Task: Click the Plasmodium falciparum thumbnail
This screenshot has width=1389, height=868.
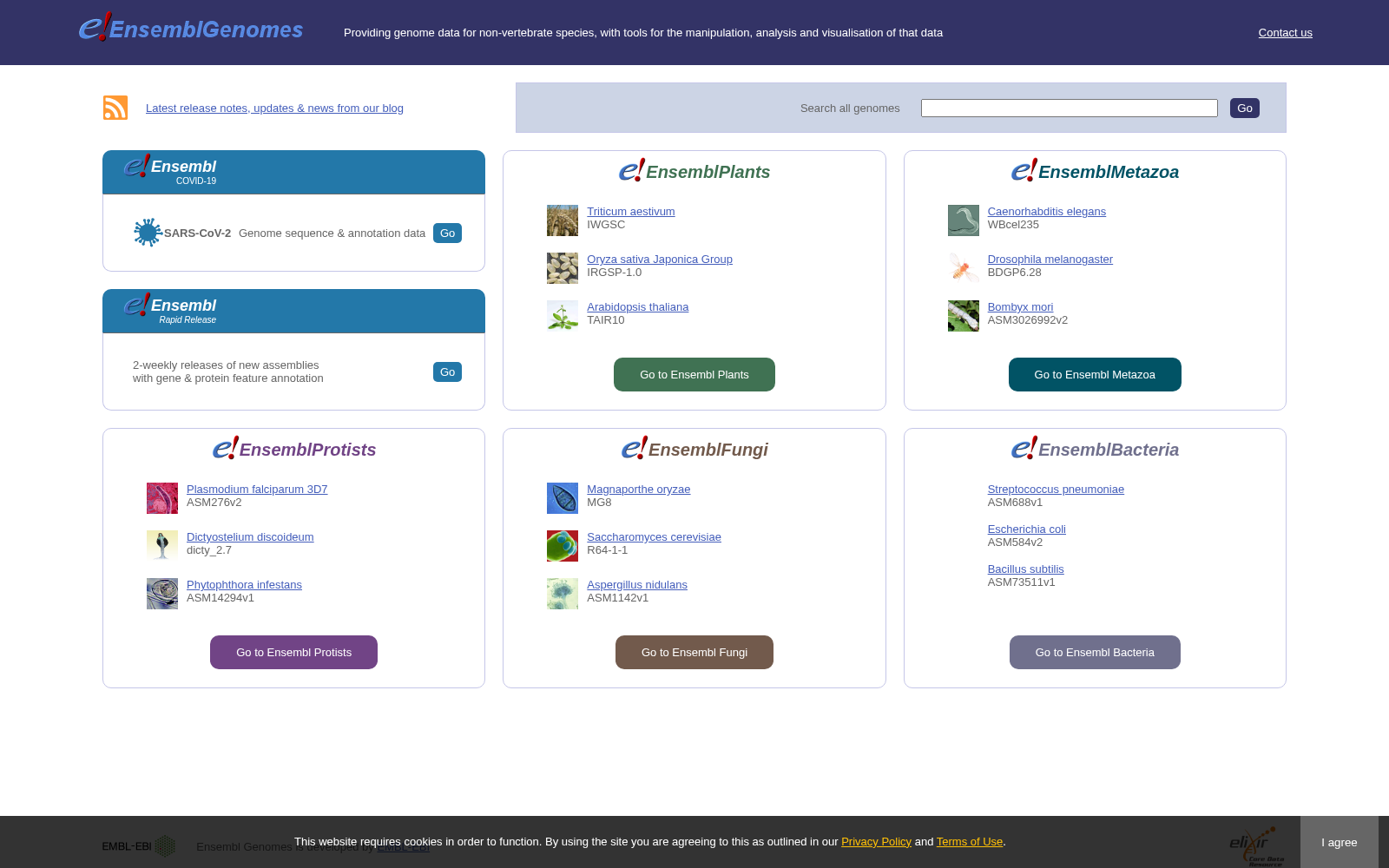Action: click(162, 498)
